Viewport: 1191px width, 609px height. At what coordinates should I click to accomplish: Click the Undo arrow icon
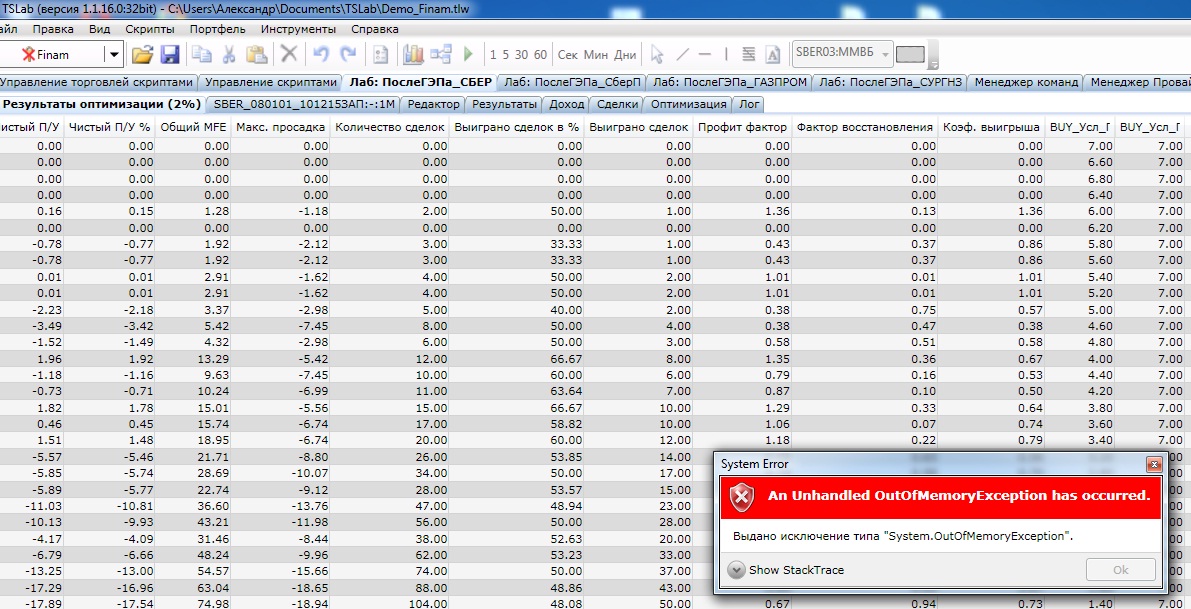[x=320, y=55]
